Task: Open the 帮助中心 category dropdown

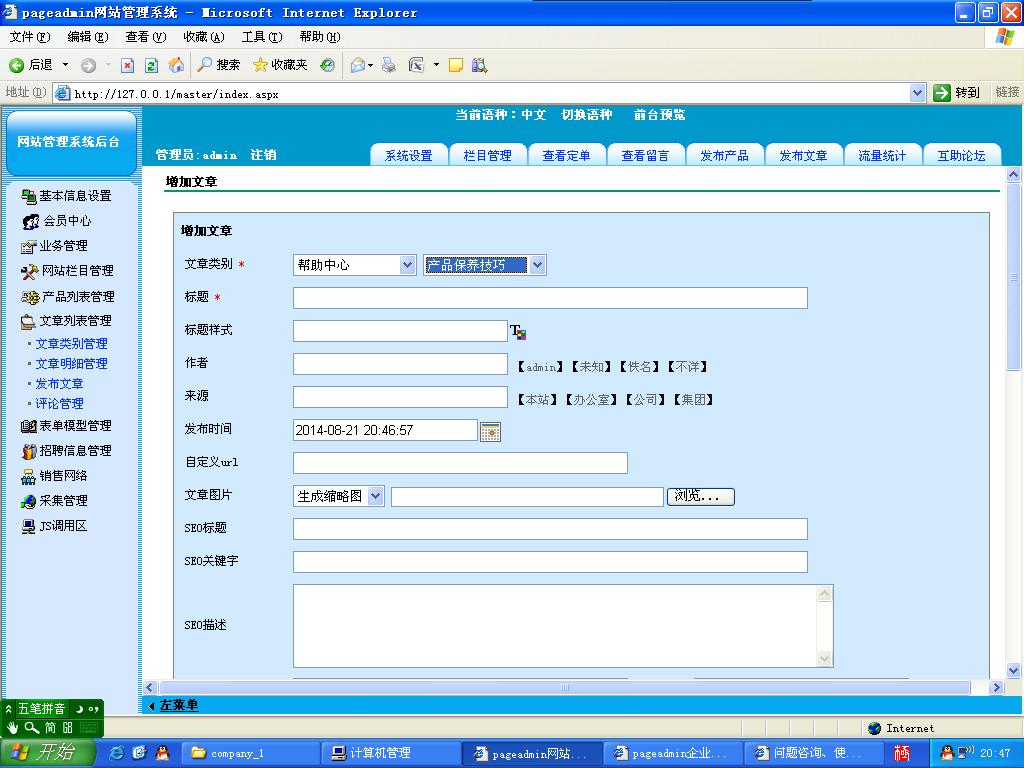Action: 354,265
